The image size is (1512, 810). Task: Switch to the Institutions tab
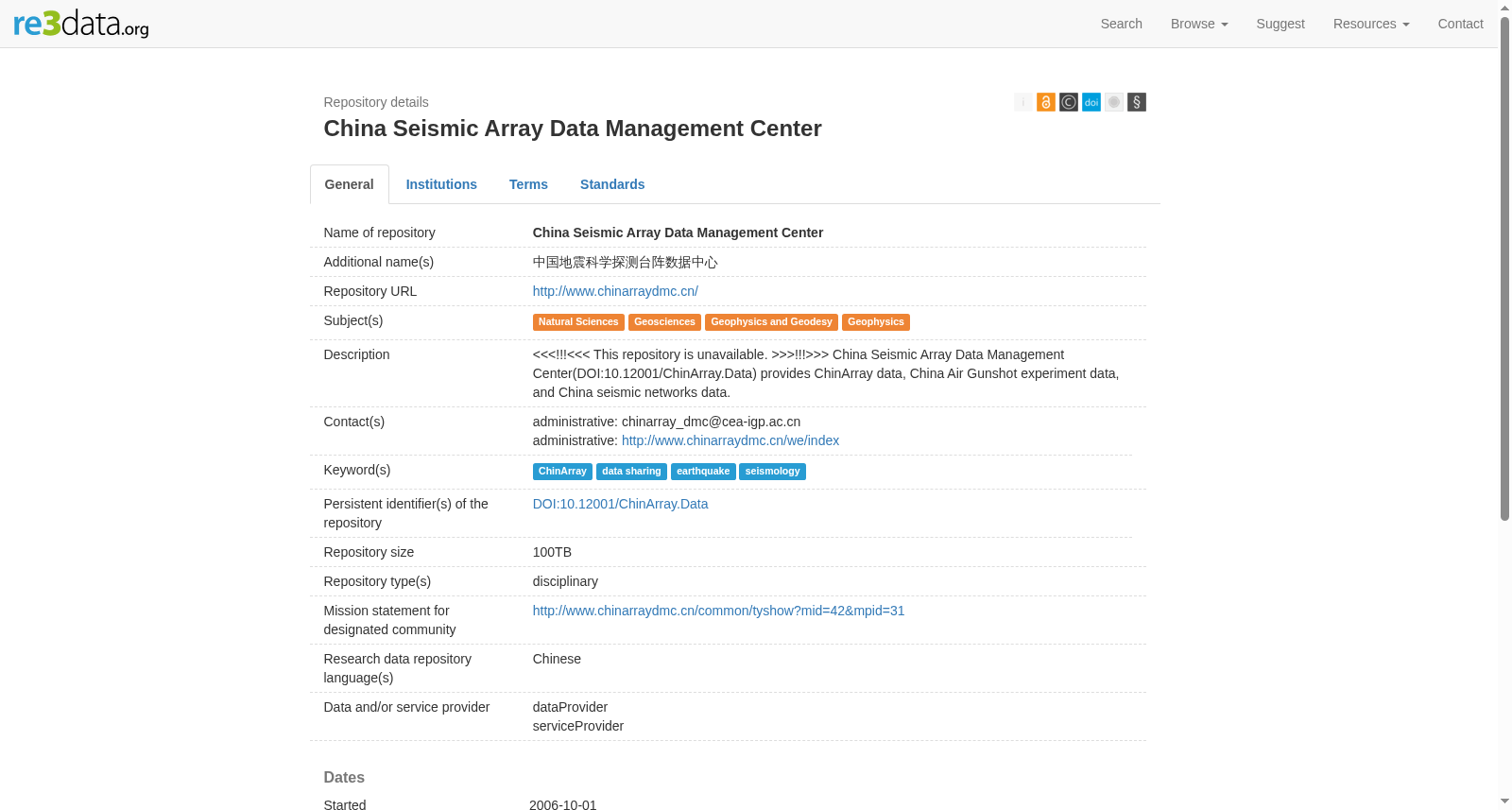point(441,184)
